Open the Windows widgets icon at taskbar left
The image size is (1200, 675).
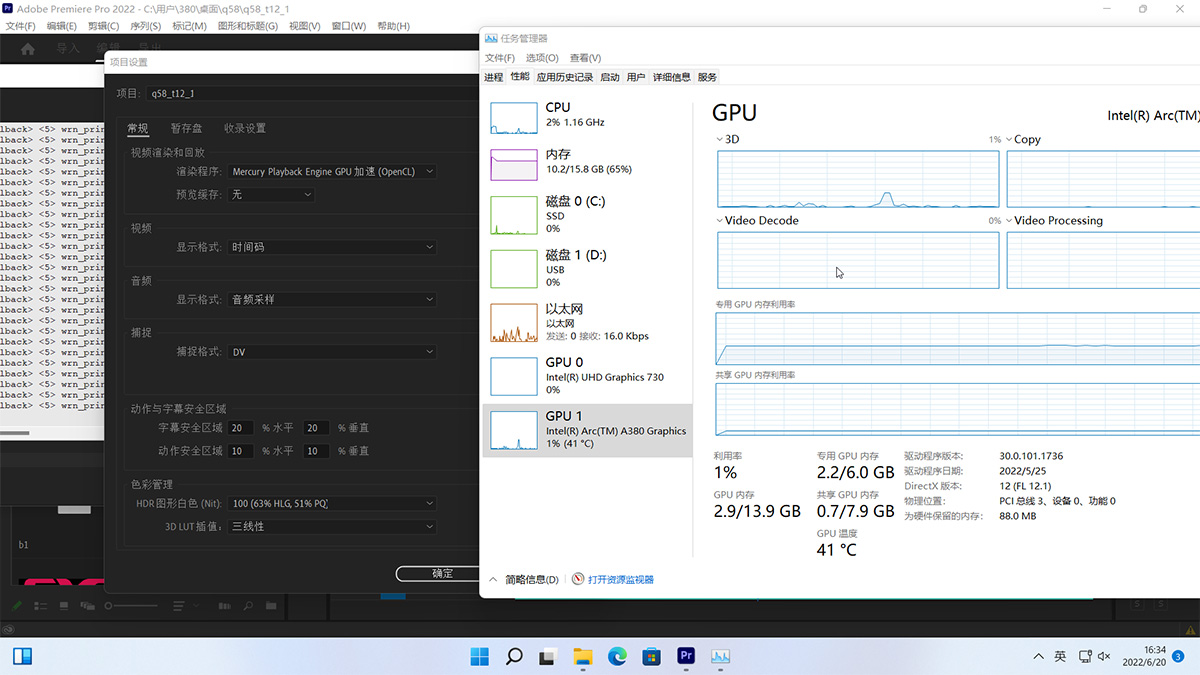[x=22, y=656]
